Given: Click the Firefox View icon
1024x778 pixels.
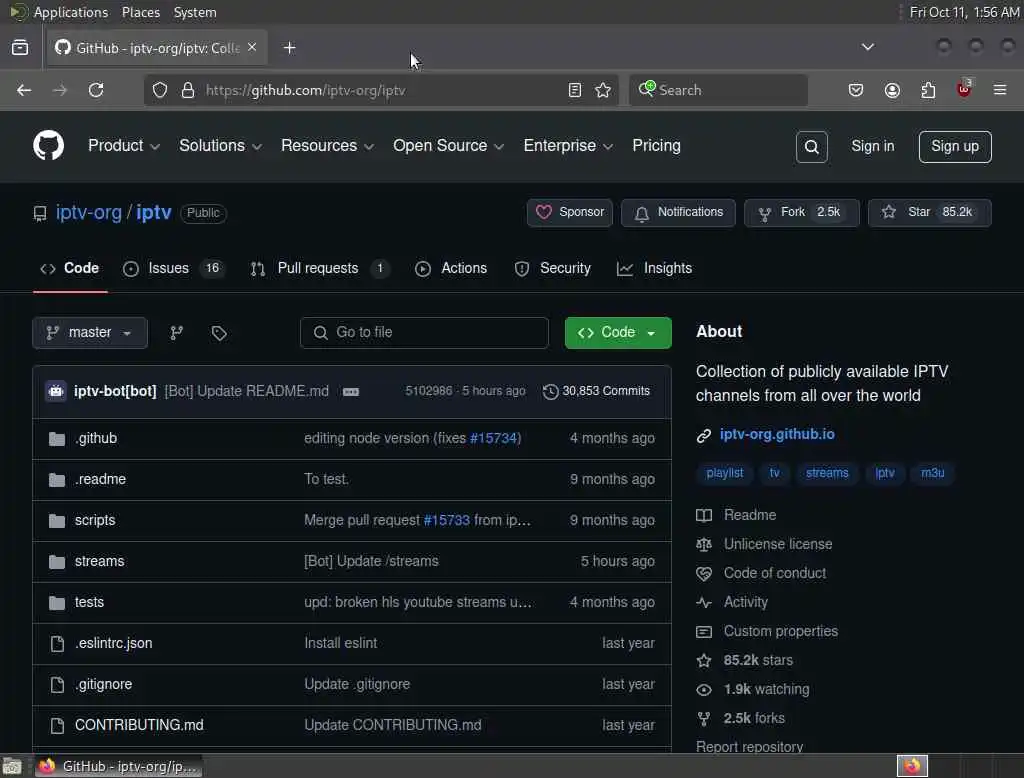Looking at the screenshot, I should (x=20, y=48).
